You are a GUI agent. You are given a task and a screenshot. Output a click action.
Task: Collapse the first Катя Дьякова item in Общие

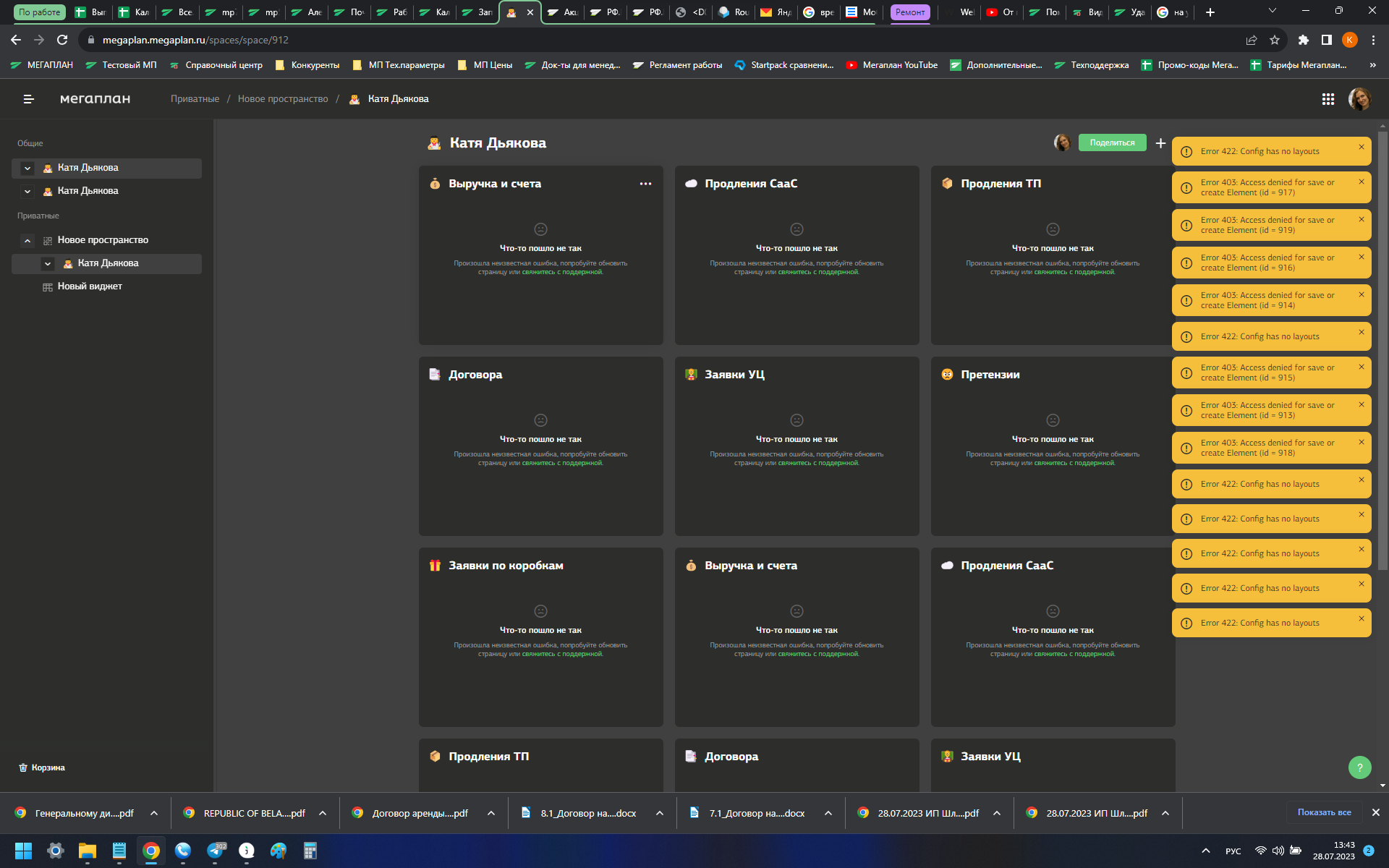point(27,168)
